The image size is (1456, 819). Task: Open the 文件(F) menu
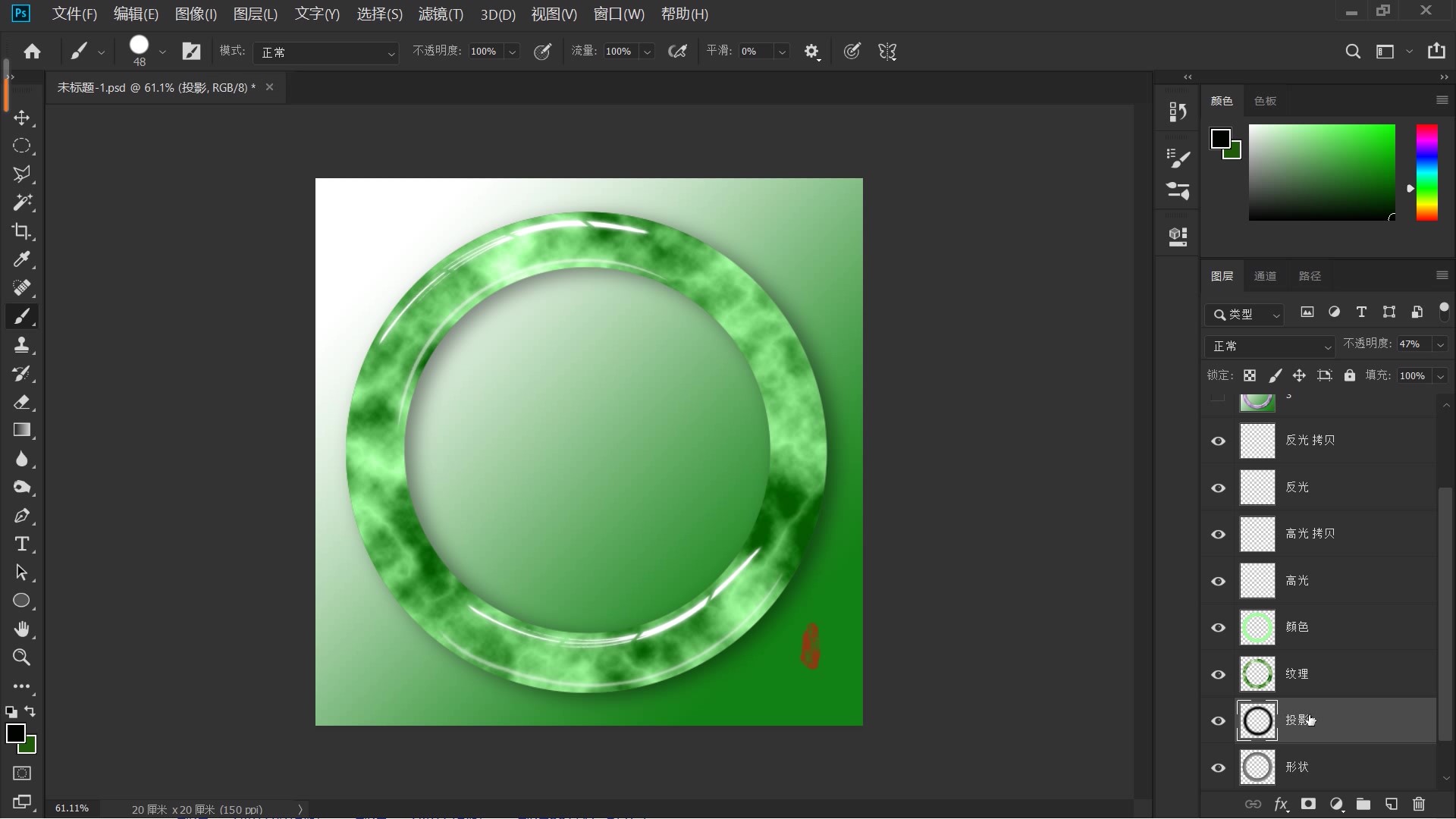pyautogui.click(x=74, y=14)
